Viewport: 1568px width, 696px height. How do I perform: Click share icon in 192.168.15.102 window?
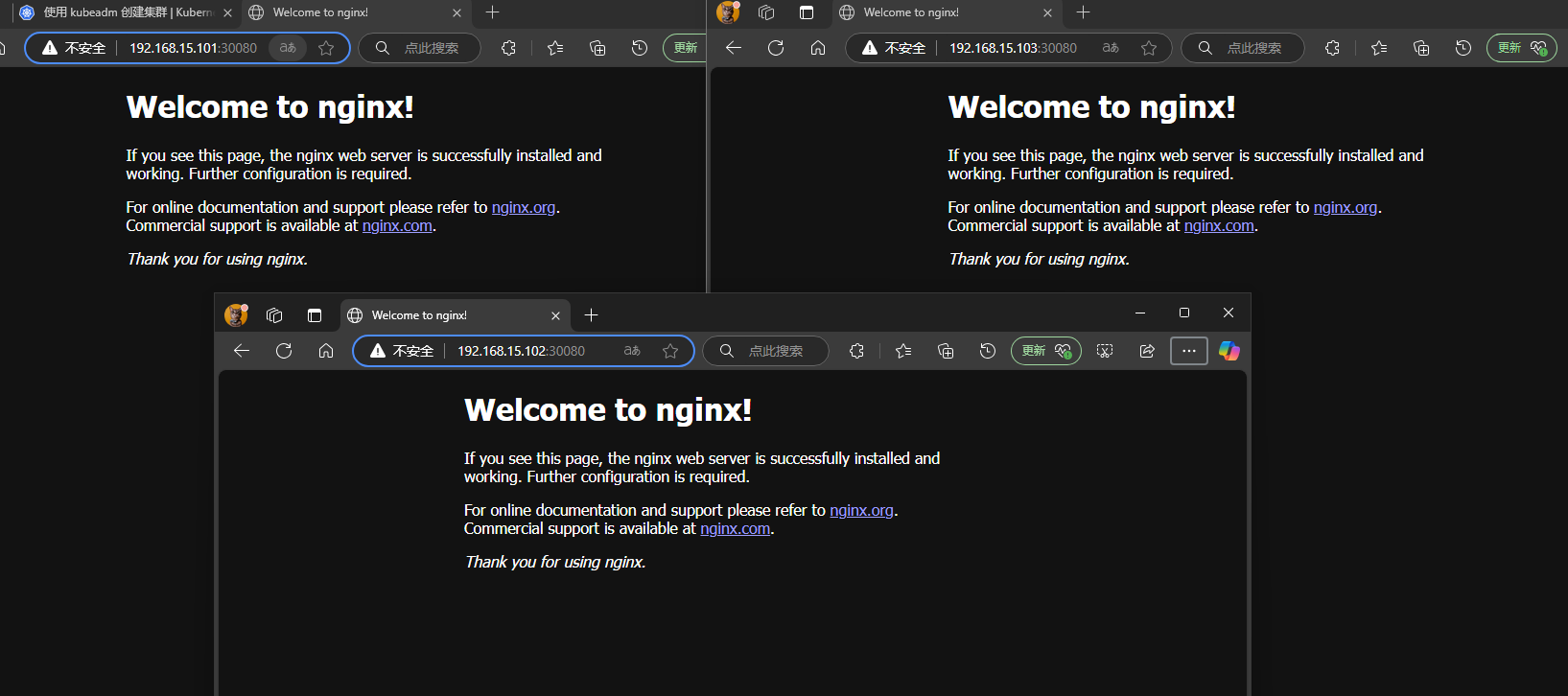(x=1147, y=351)
